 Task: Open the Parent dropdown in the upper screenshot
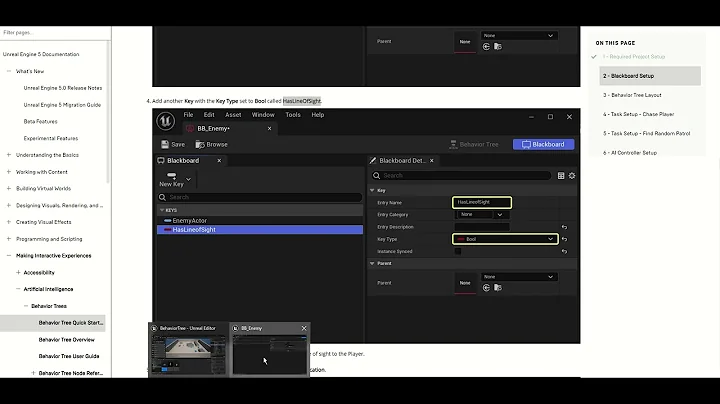[x=519, y=35]
